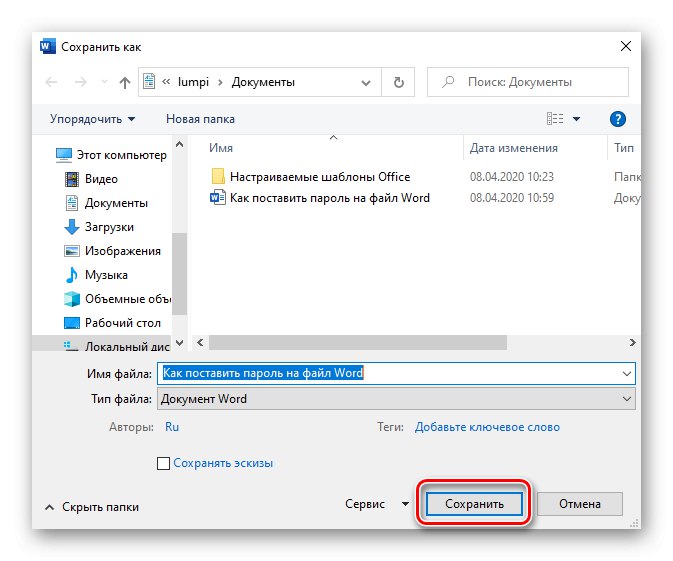This screenshot has width=673, height=561.
Task: Click the Word icon in title bar
Action: pyautogui.click(x=48, y=46)
